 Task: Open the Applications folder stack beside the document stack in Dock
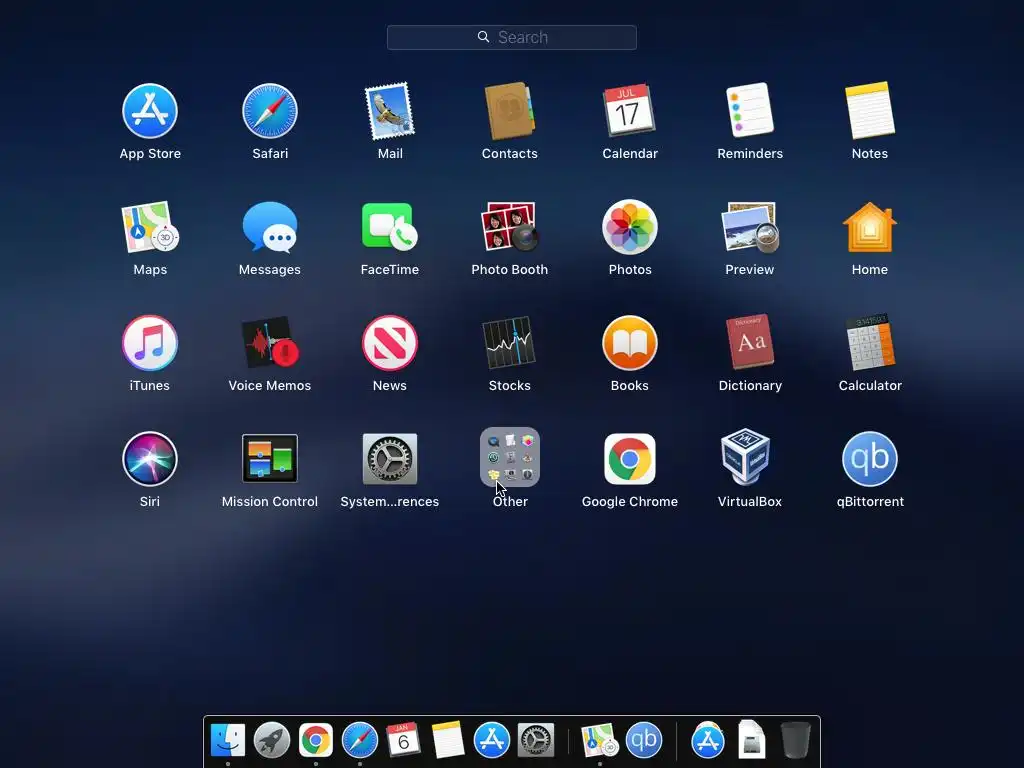708,740
